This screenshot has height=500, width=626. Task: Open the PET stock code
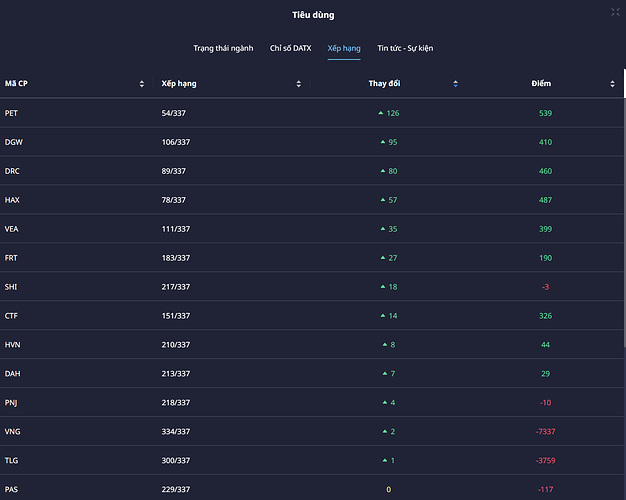pyautogui.click(x=12, y=113)
